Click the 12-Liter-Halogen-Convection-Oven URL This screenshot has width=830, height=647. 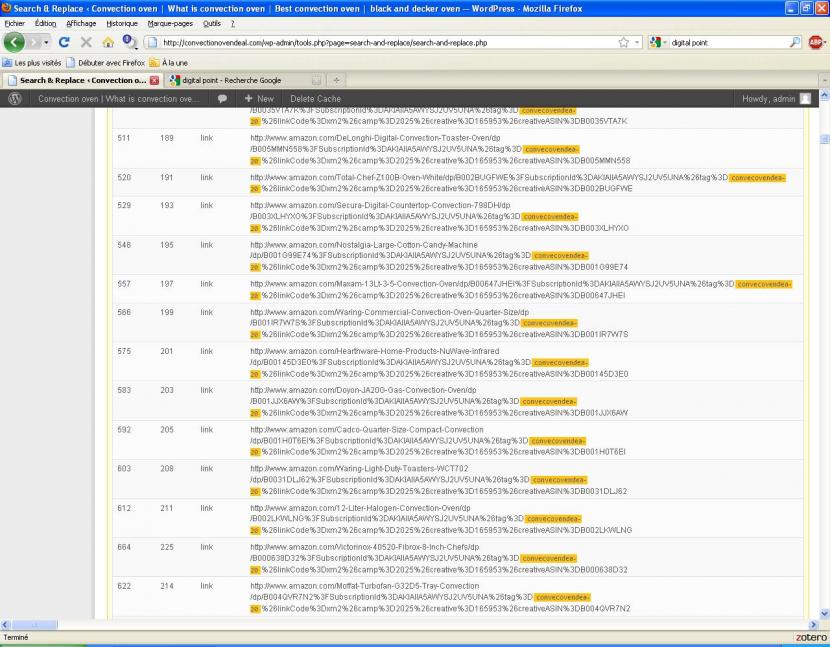[441, 519]
